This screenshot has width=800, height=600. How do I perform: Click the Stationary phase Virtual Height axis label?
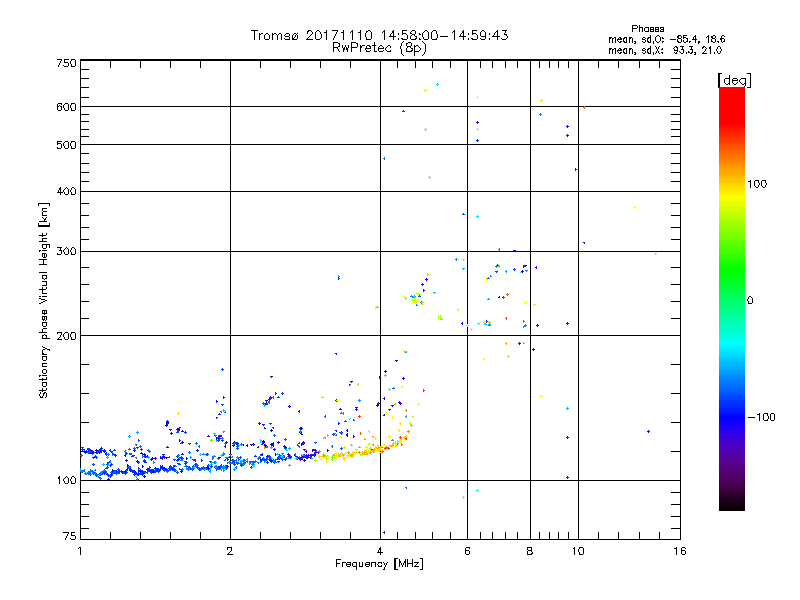(43, 300)
